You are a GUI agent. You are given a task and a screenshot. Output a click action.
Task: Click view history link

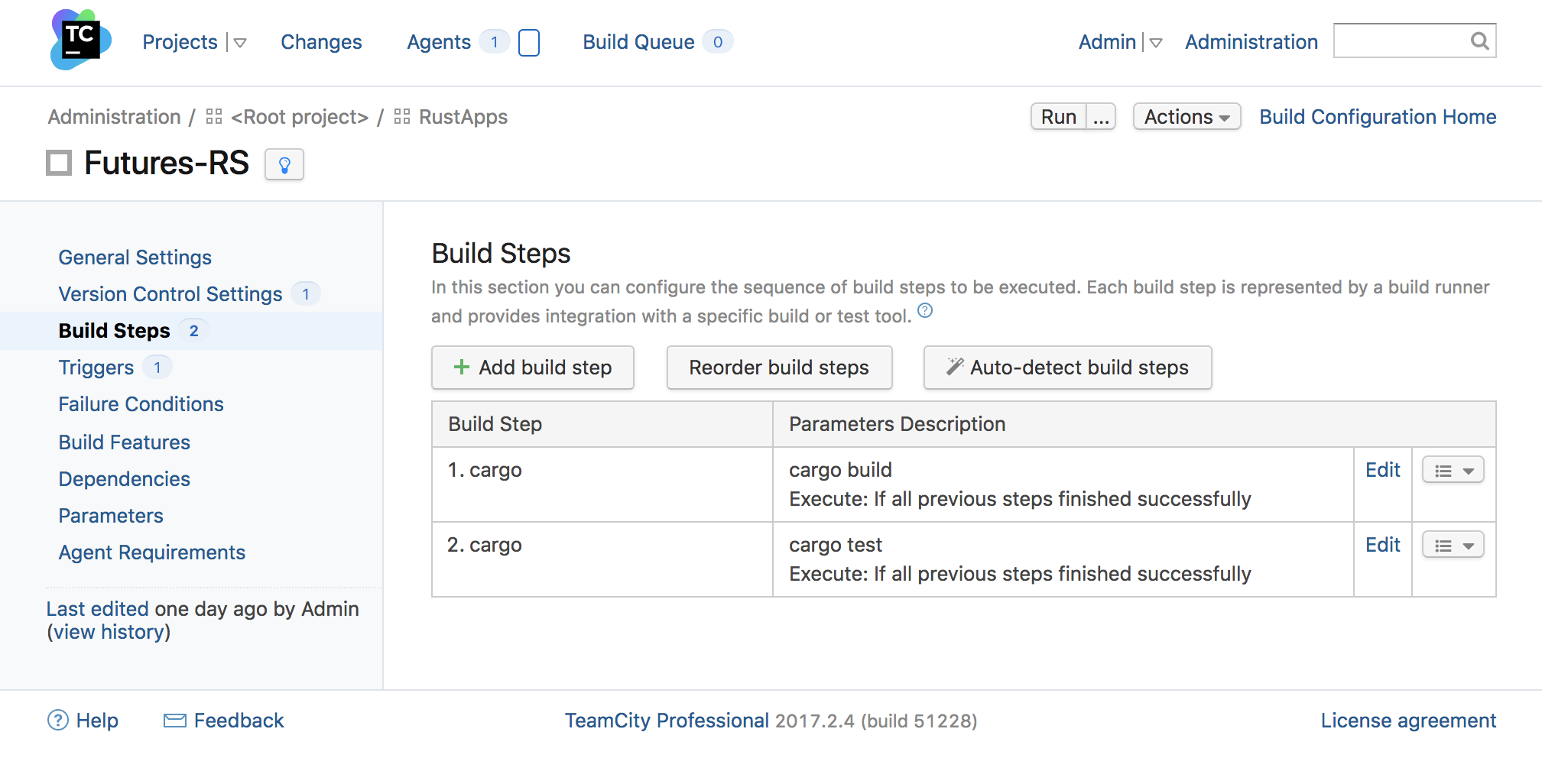tap(109, 632)
